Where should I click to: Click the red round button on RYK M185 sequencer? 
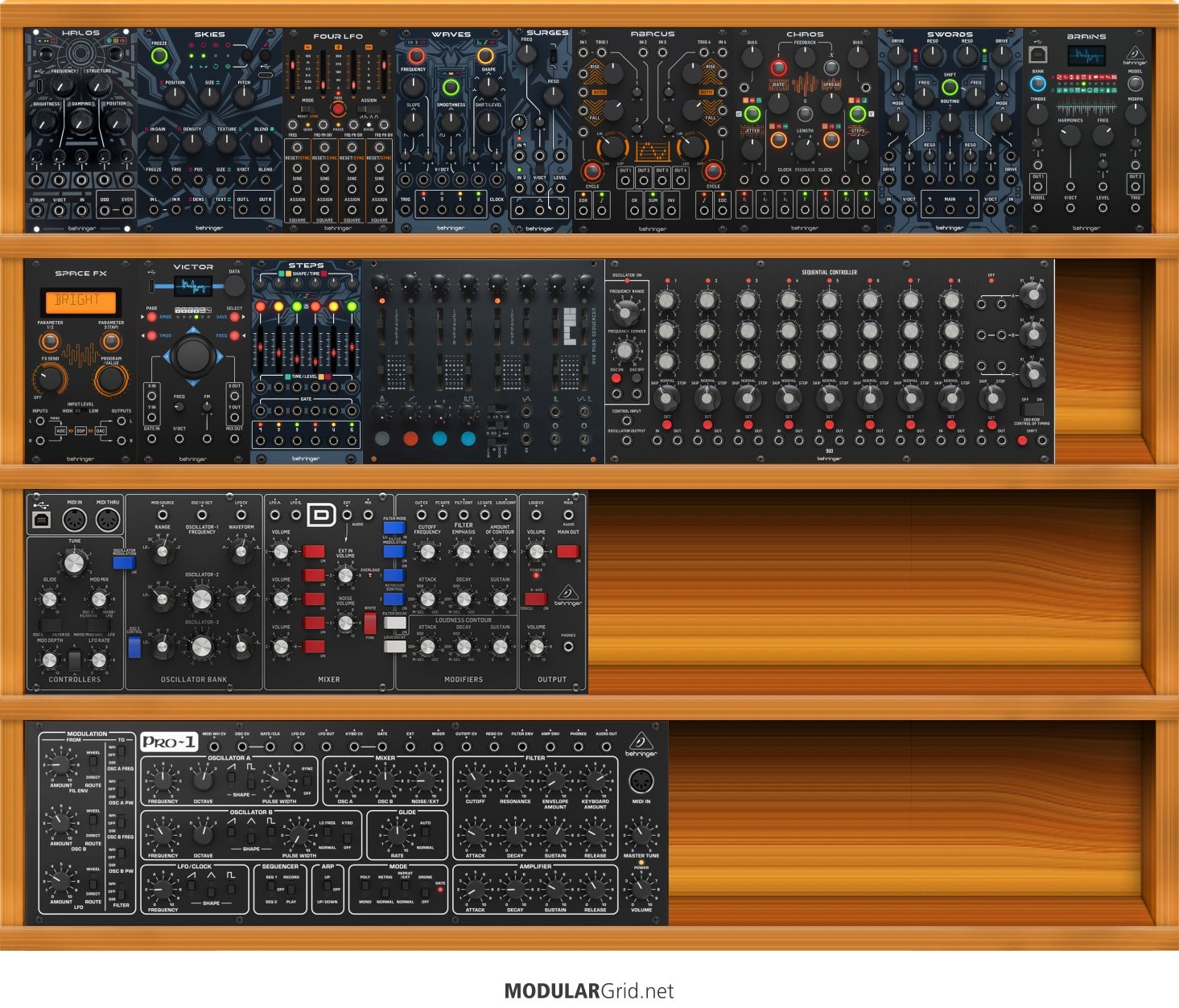pyautogui.click(x=410, y=438)
